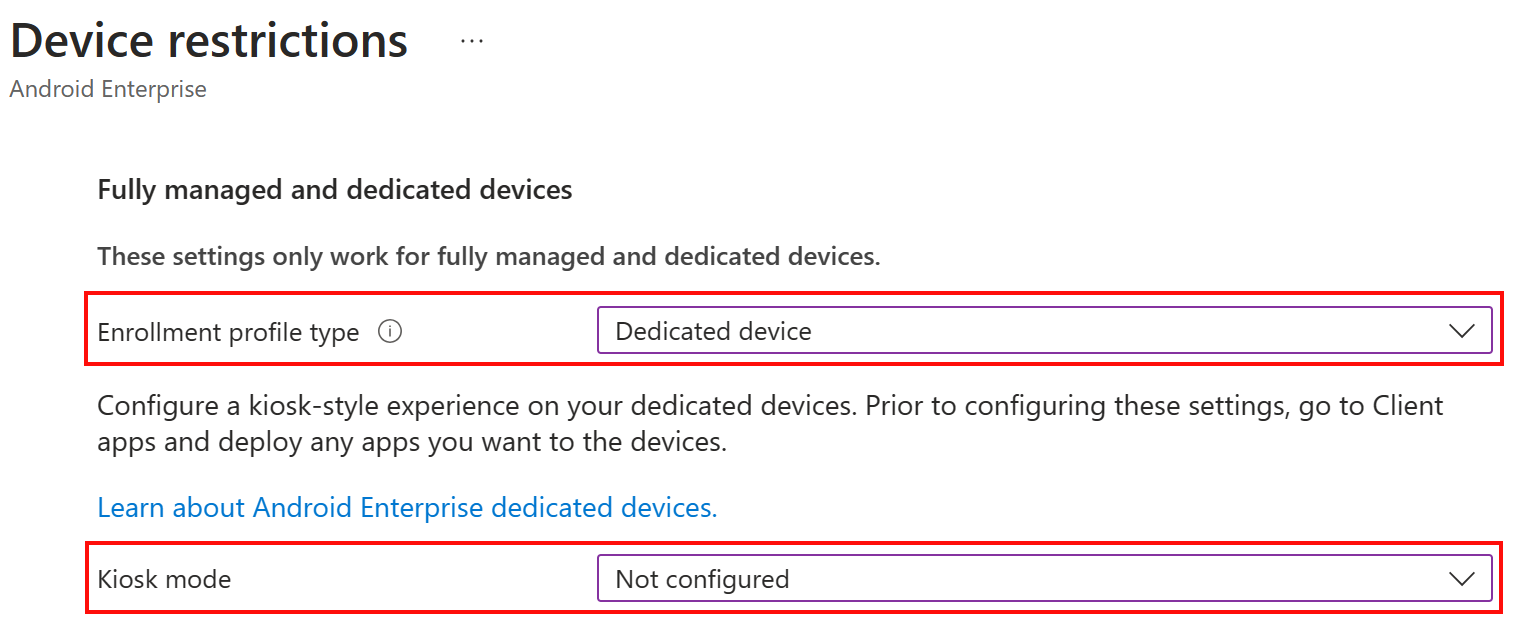The image size is (1518, 632).
Task: Select the Fully managed and dedicated devices heading
Action: [334, 190]
